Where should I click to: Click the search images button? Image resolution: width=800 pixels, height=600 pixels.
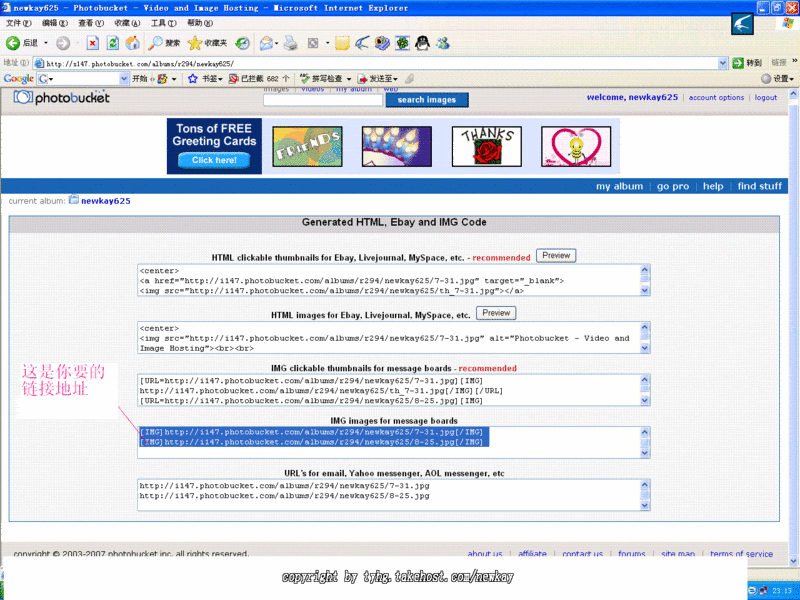tap(427, 100)
